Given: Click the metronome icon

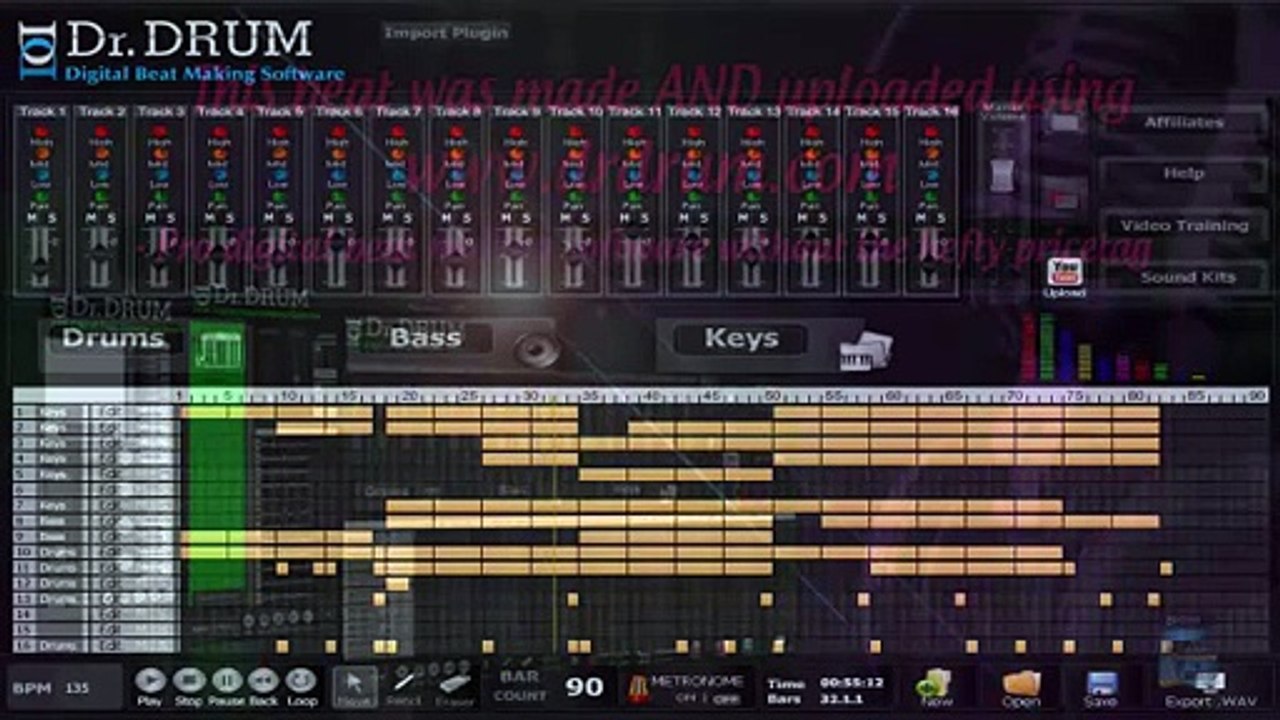Looking at the screenshot, I should point(637,688).
